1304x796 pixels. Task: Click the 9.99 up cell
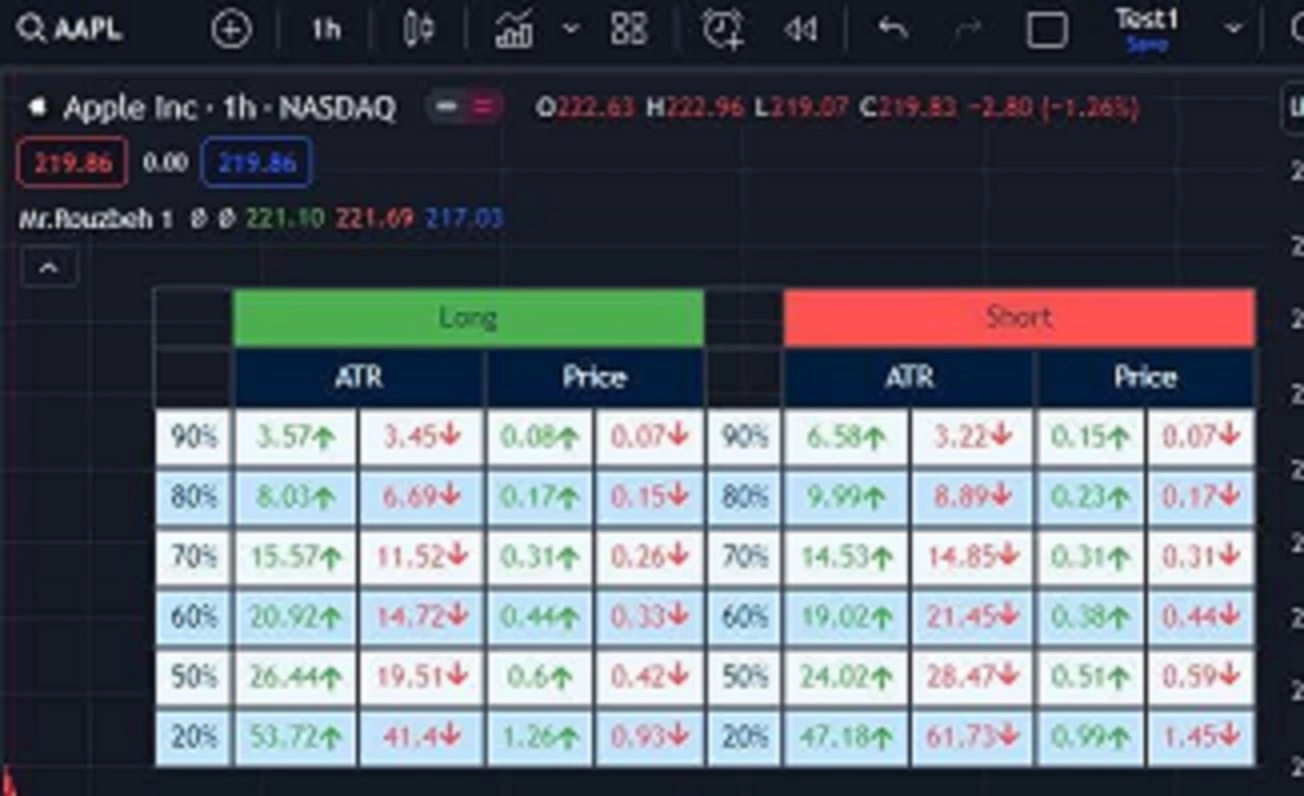point(846,497)
